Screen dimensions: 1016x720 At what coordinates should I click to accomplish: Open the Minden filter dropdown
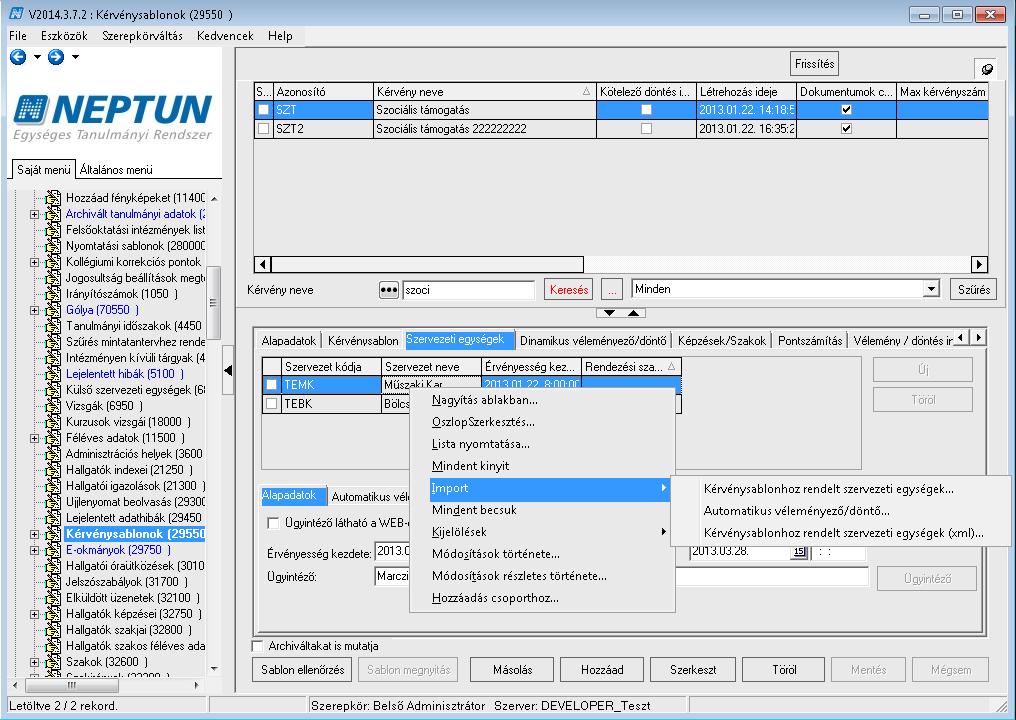[x=931, y=289]
